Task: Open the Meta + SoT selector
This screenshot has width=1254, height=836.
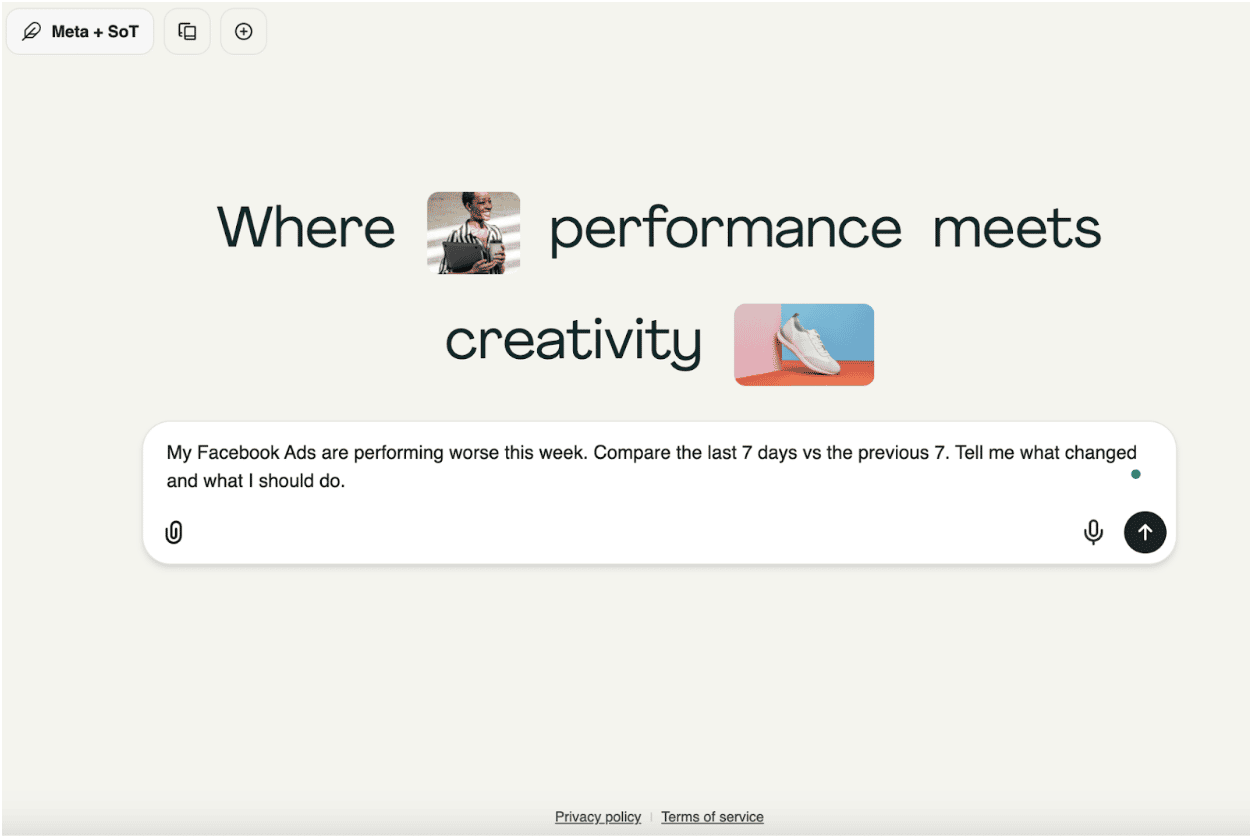Action: tap(80, 32)
